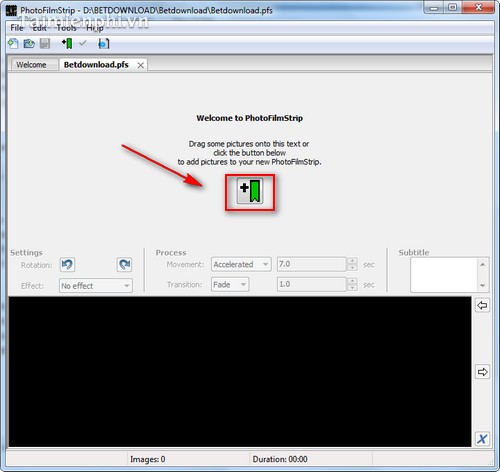This screenshot has height=472, width=500.
Task: Open the File menu
Action: (x=17, y=28)
